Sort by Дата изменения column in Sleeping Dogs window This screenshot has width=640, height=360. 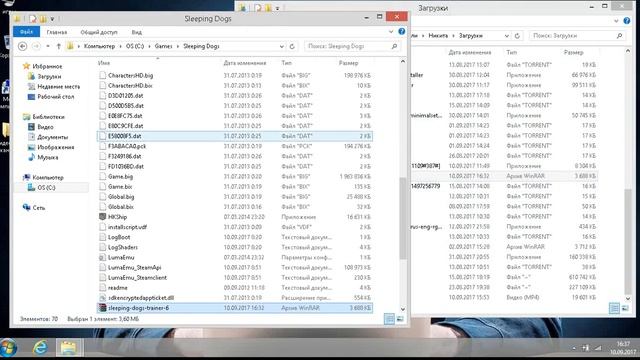244,63
